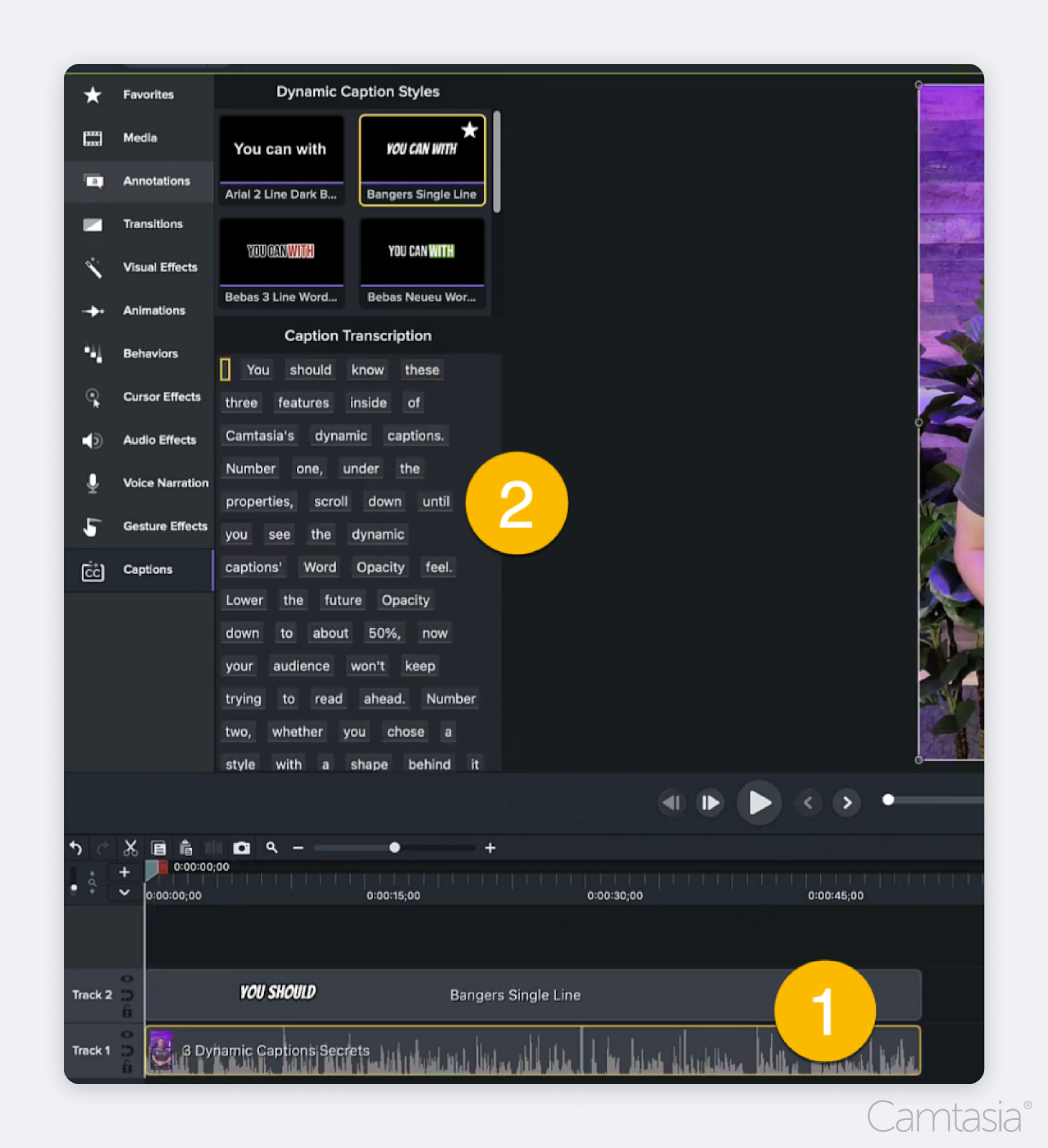Select the transcript word "audience"

tap(301, 666)
